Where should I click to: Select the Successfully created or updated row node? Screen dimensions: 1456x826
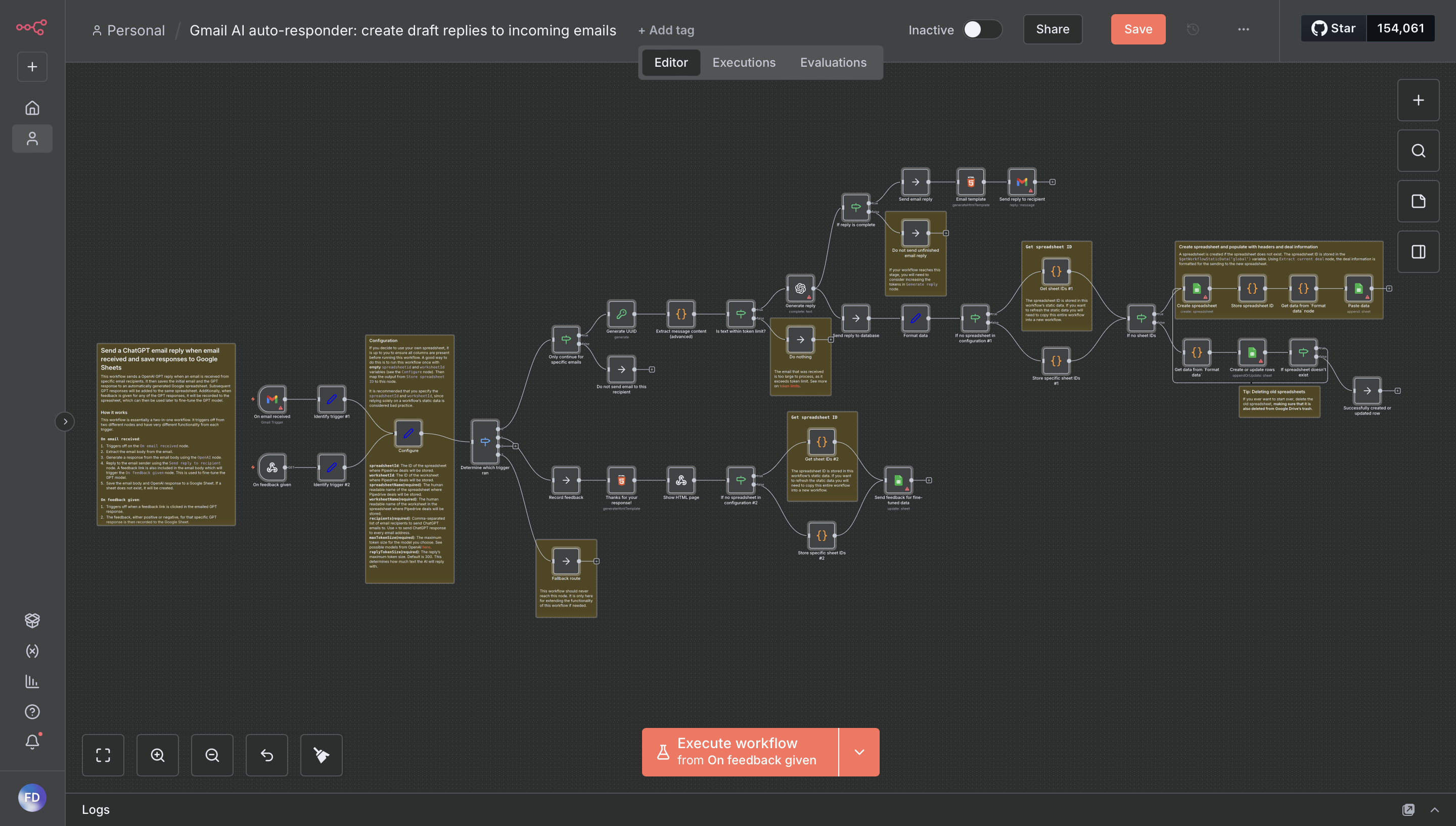[x=1367, y=391]
